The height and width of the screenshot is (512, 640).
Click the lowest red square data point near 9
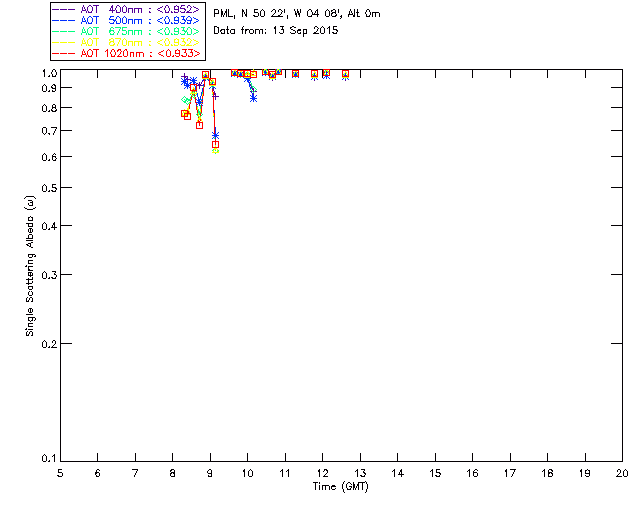point(216,145)
